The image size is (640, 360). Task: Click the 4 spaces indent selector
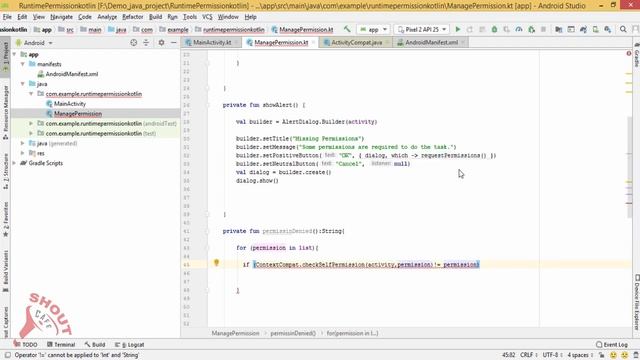point(580,355)
